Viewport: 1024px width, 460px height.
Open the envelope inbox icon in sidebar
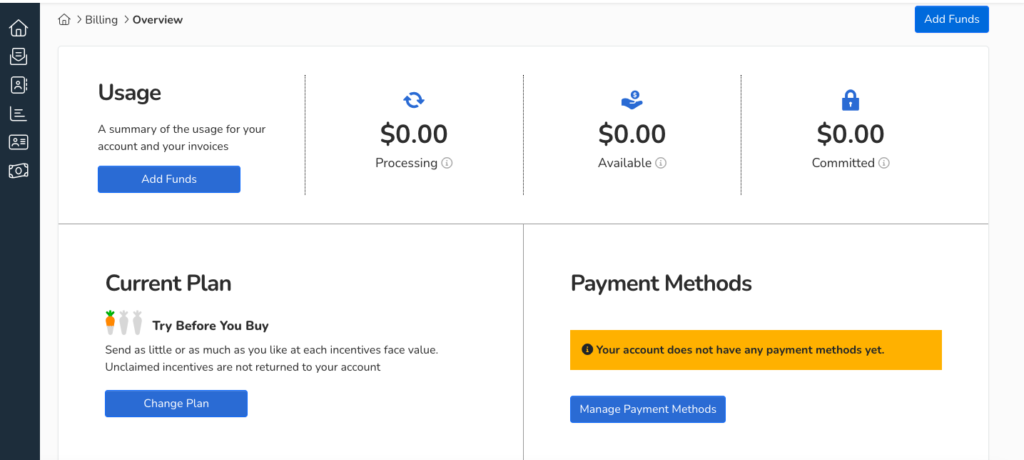18,56
